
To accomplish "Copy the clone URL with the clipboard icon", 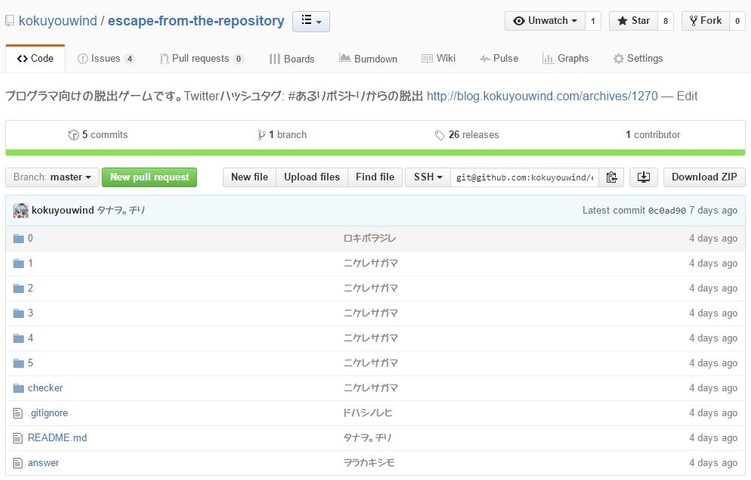I will (611, 177).
